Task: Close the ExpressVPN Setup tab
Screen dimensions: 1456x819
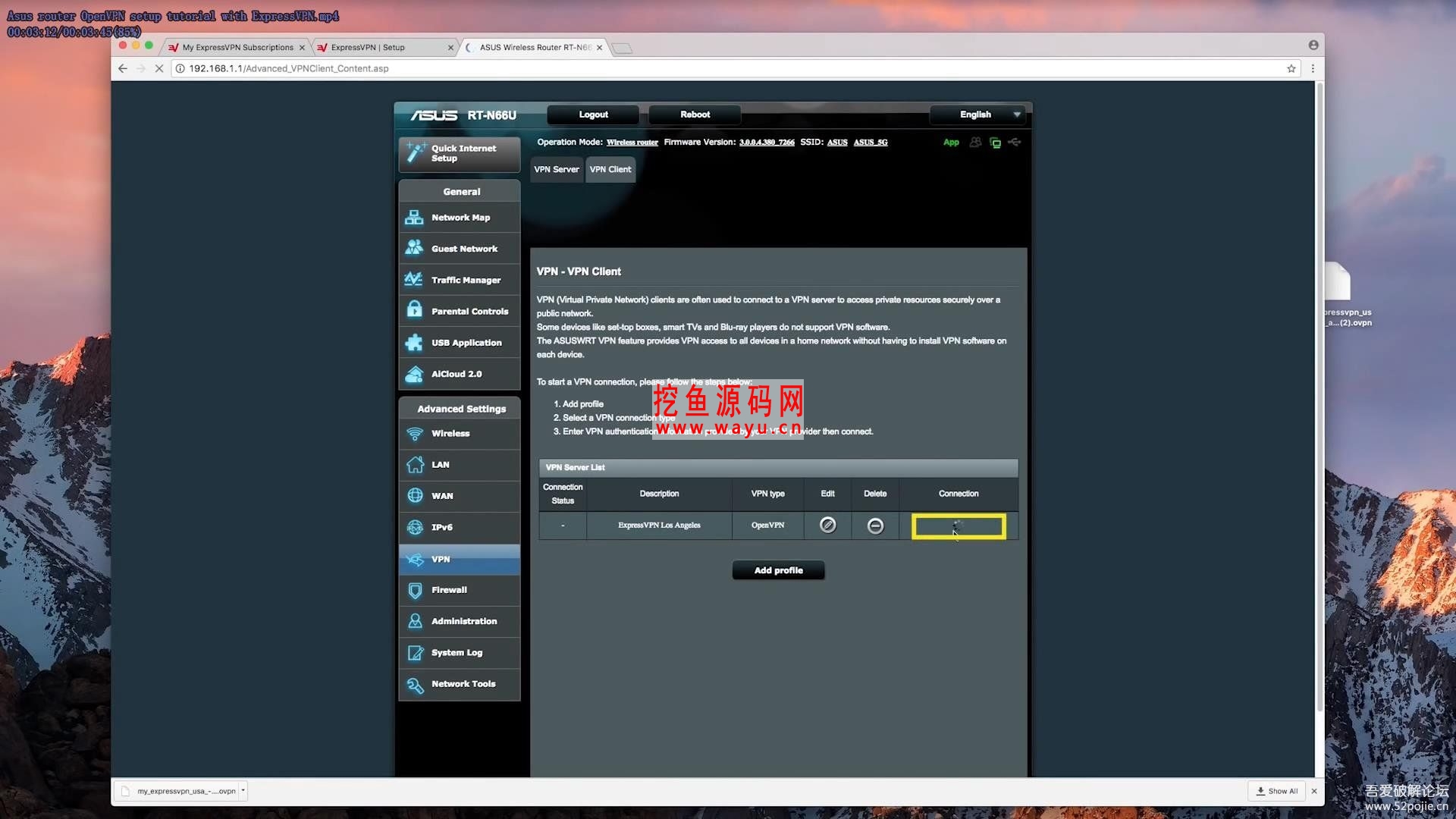Action: pyautogui.click(x=450, y=47)
